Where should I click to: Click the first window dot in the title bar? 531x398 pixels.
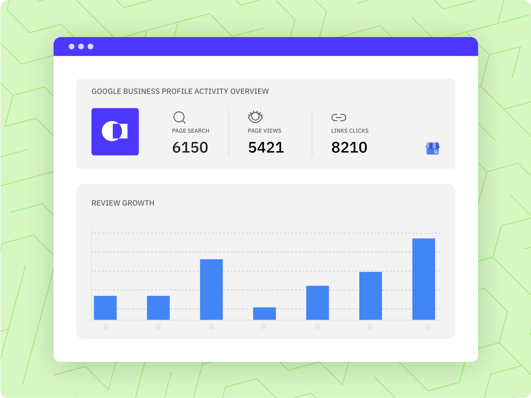tap(71, 46)
